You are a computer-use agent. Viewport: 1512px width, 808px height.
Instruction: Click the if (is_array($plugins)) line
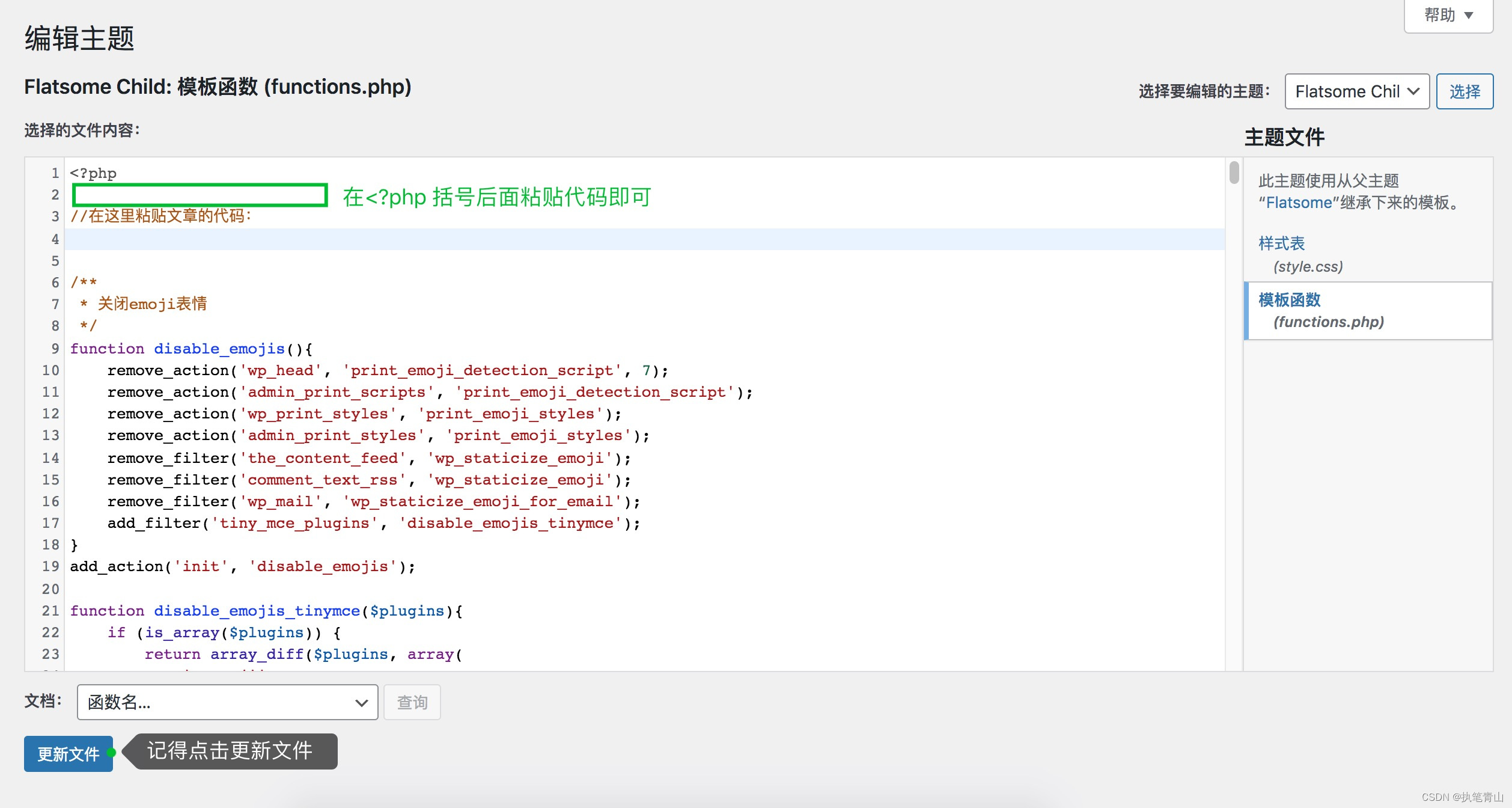[224, 632]
